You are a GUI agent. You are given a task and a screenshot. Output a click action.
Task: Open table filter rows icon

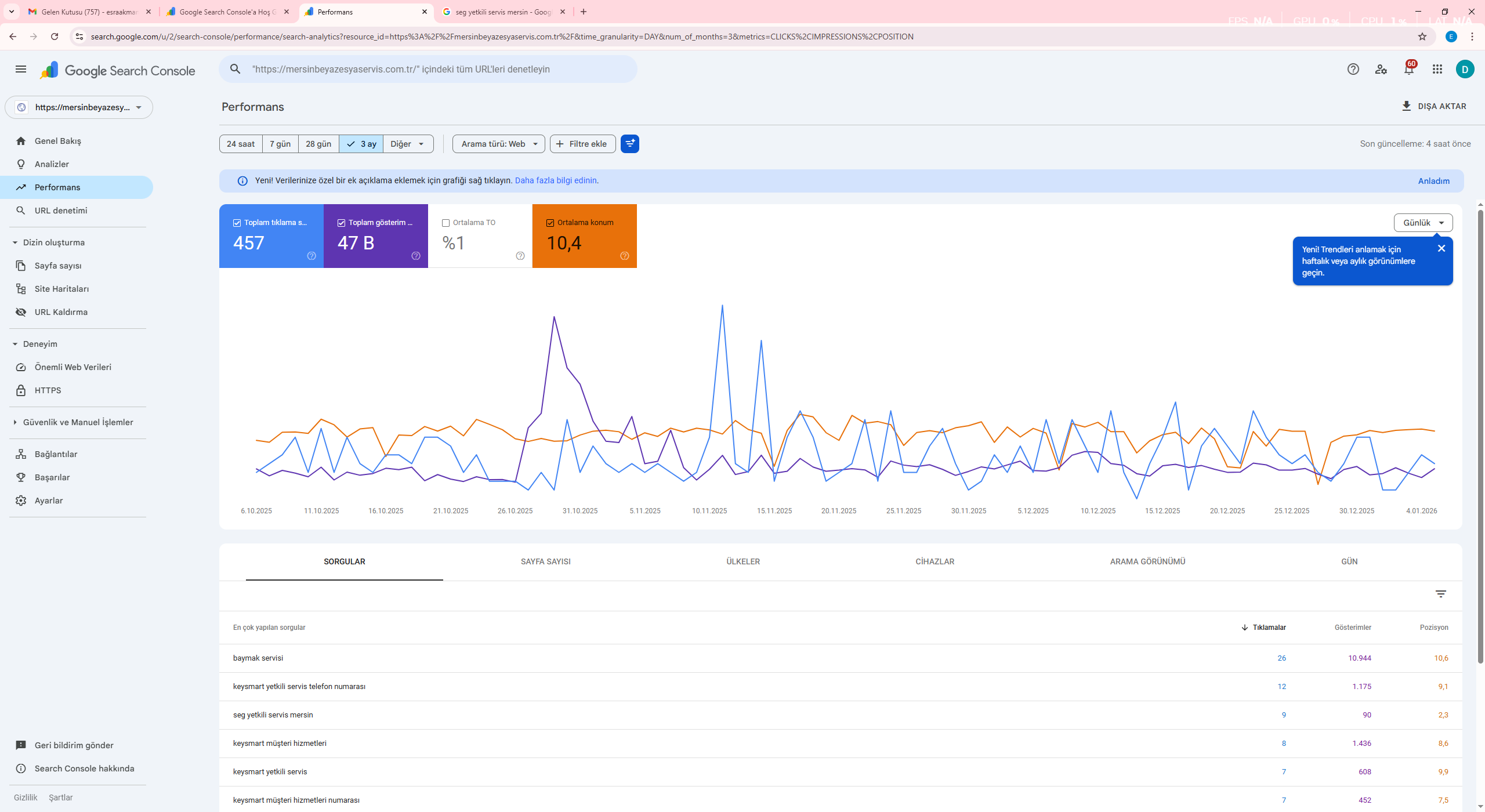[x=1441, y=594]
